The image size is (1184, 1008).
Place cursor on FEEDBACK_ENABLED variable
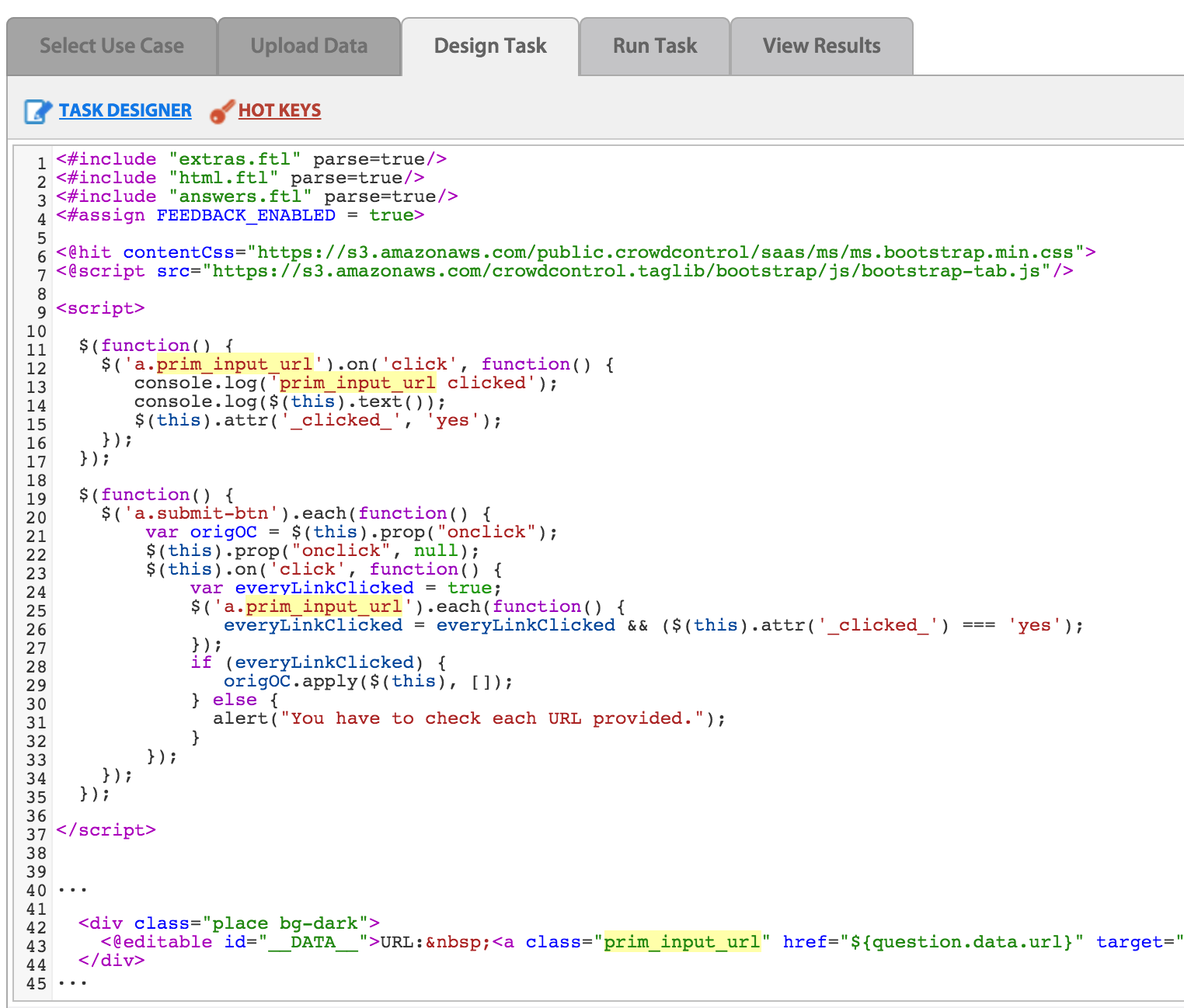click(246, 215)
